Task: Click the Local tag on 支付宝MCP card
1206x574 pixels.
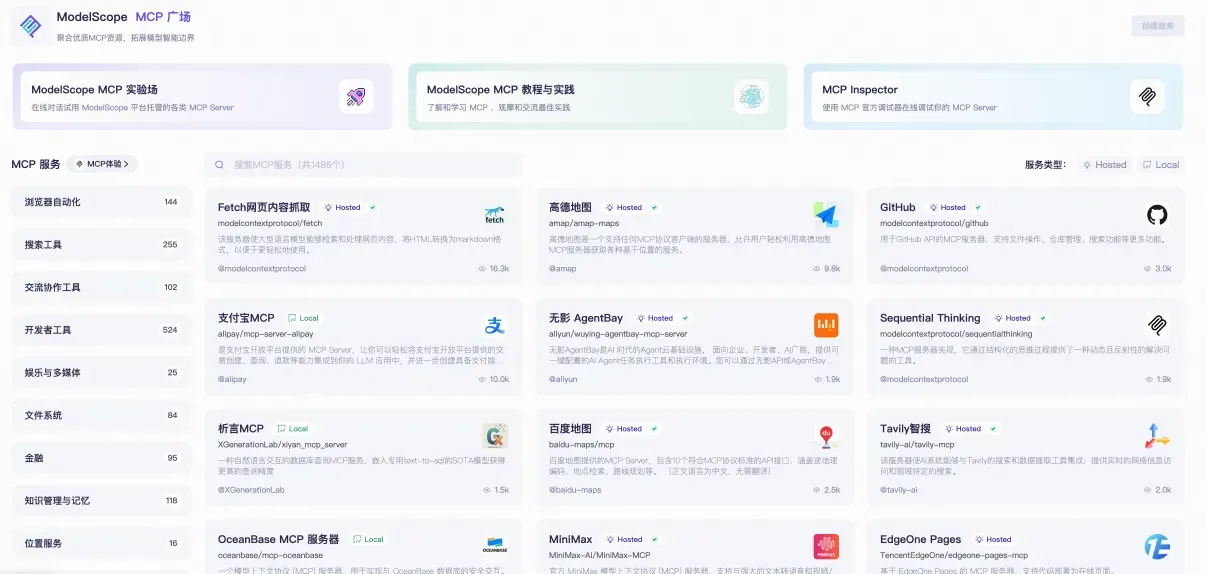Action: click(x=303, y=318)
